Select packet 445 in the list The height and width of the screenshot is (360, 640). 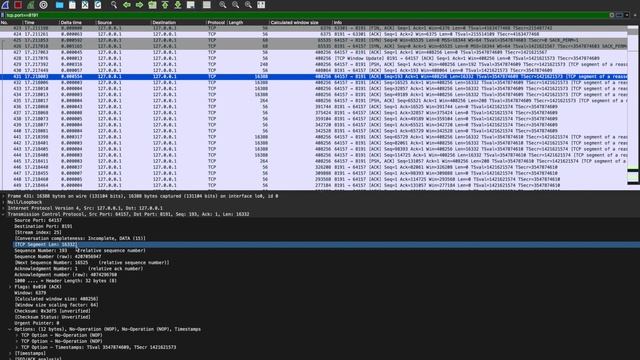point(313,161)
